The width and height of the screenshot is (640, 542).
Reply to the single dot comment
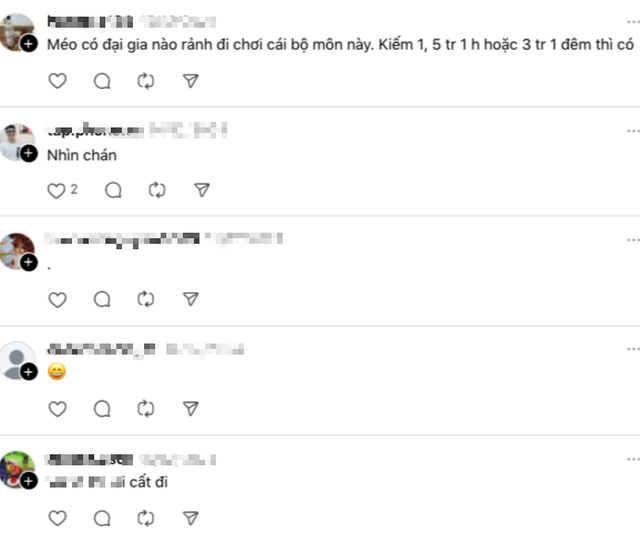[102, 300]
